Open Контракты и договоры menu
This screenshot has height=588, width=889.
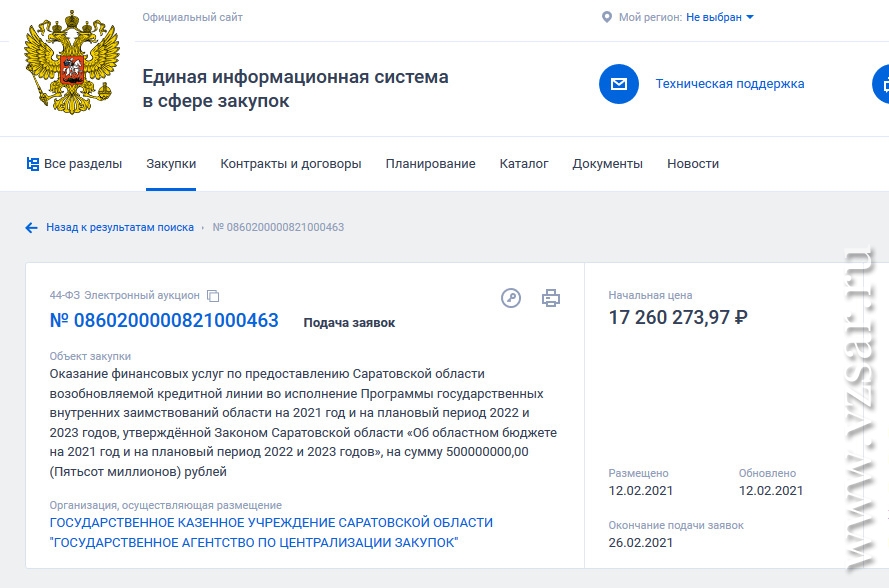click(x=290, y=164)
